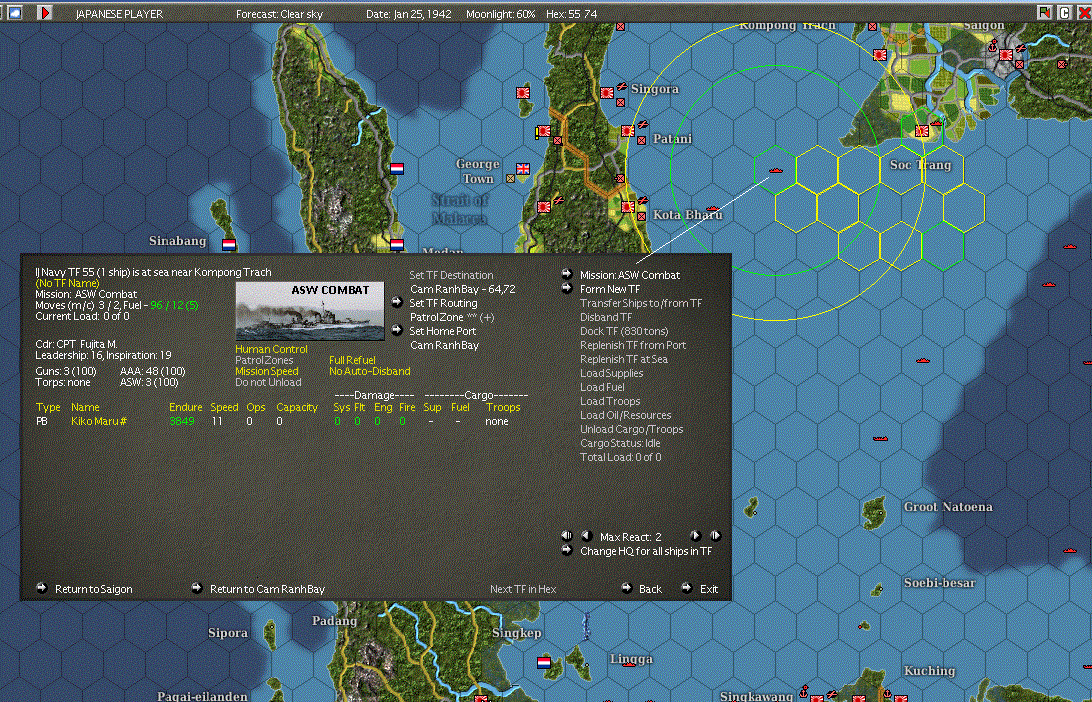
Task: Click the arrow beside Set Home Port
Action: 397,330
